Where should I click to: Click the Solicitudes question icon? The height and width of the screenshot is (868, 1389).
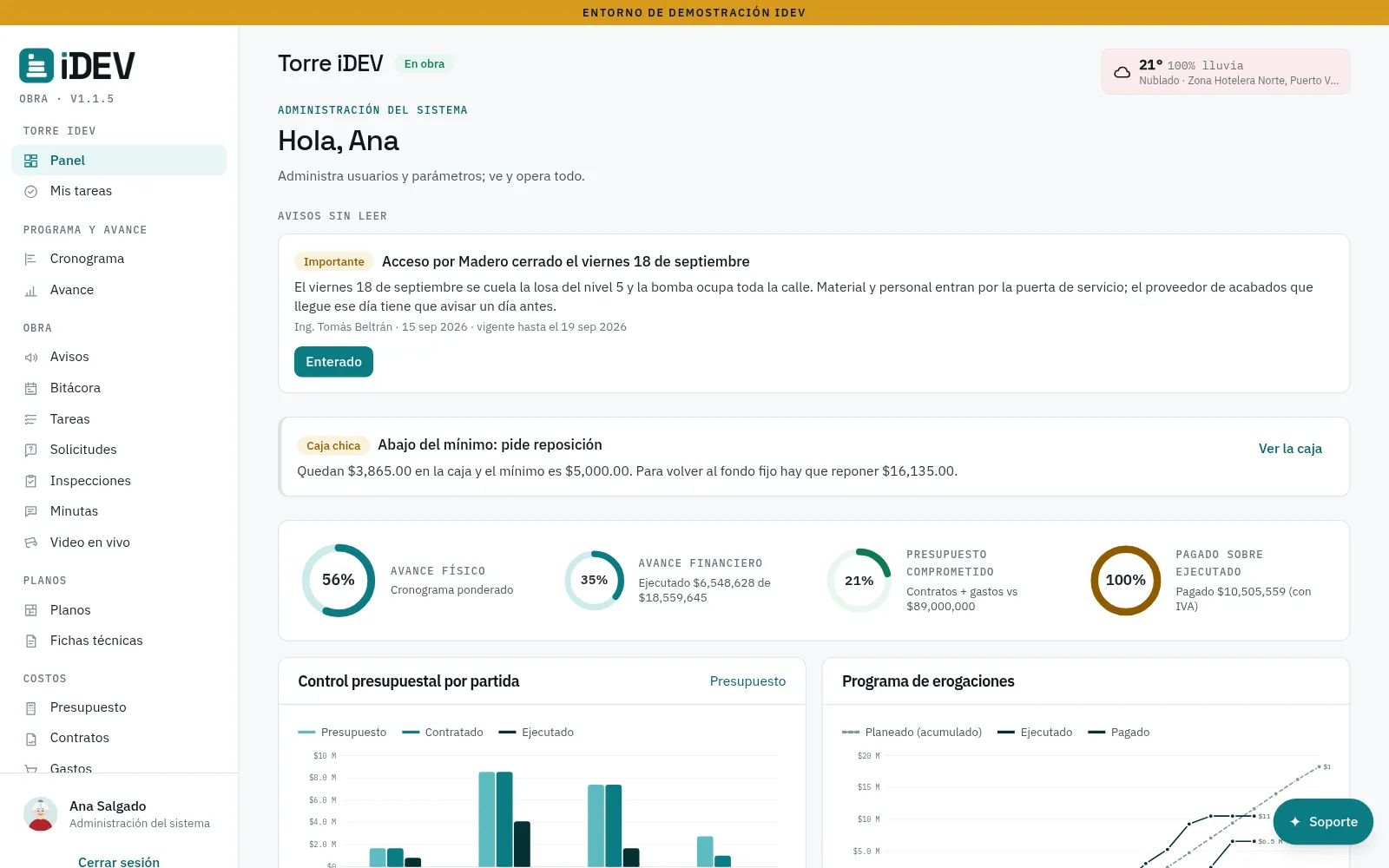(31, 450)
